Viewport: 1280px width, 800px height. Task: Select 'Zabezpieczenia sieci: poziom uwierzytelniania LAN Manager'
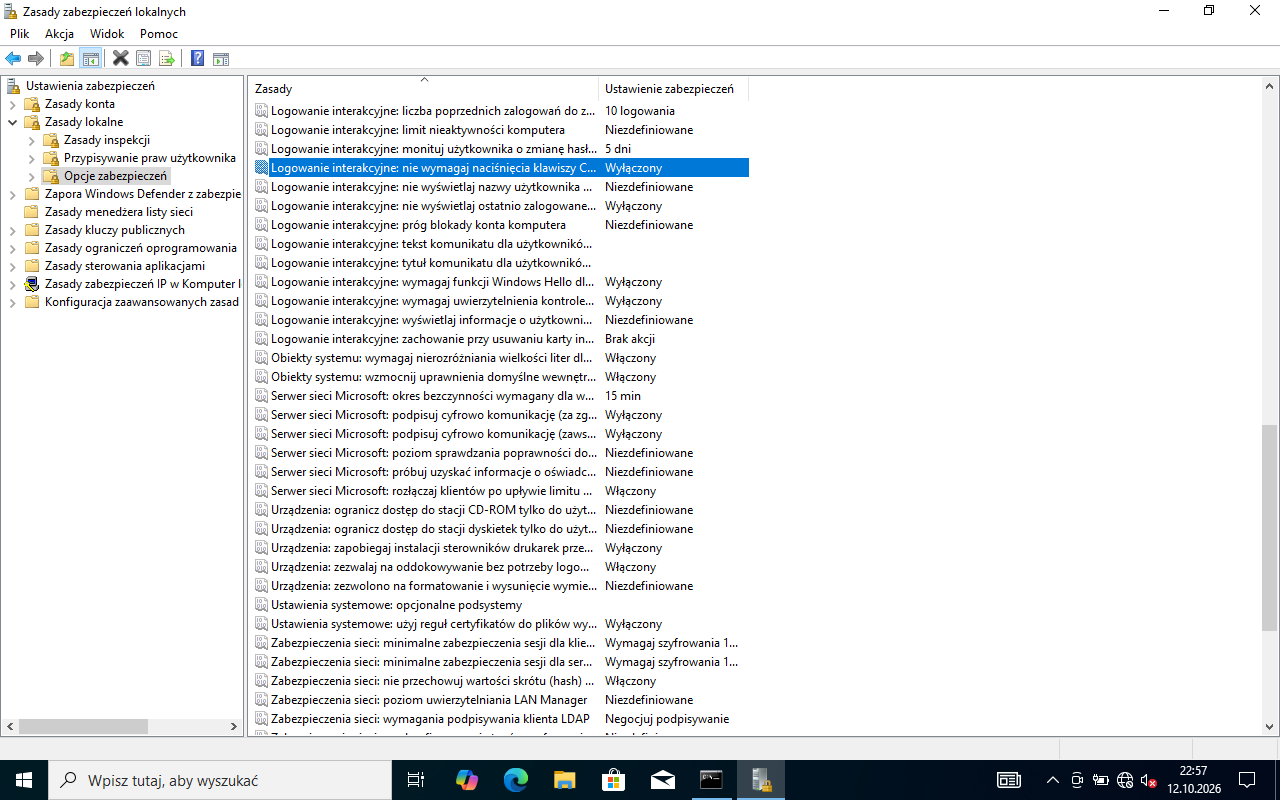pyautogui.click(x=429, y=700)
